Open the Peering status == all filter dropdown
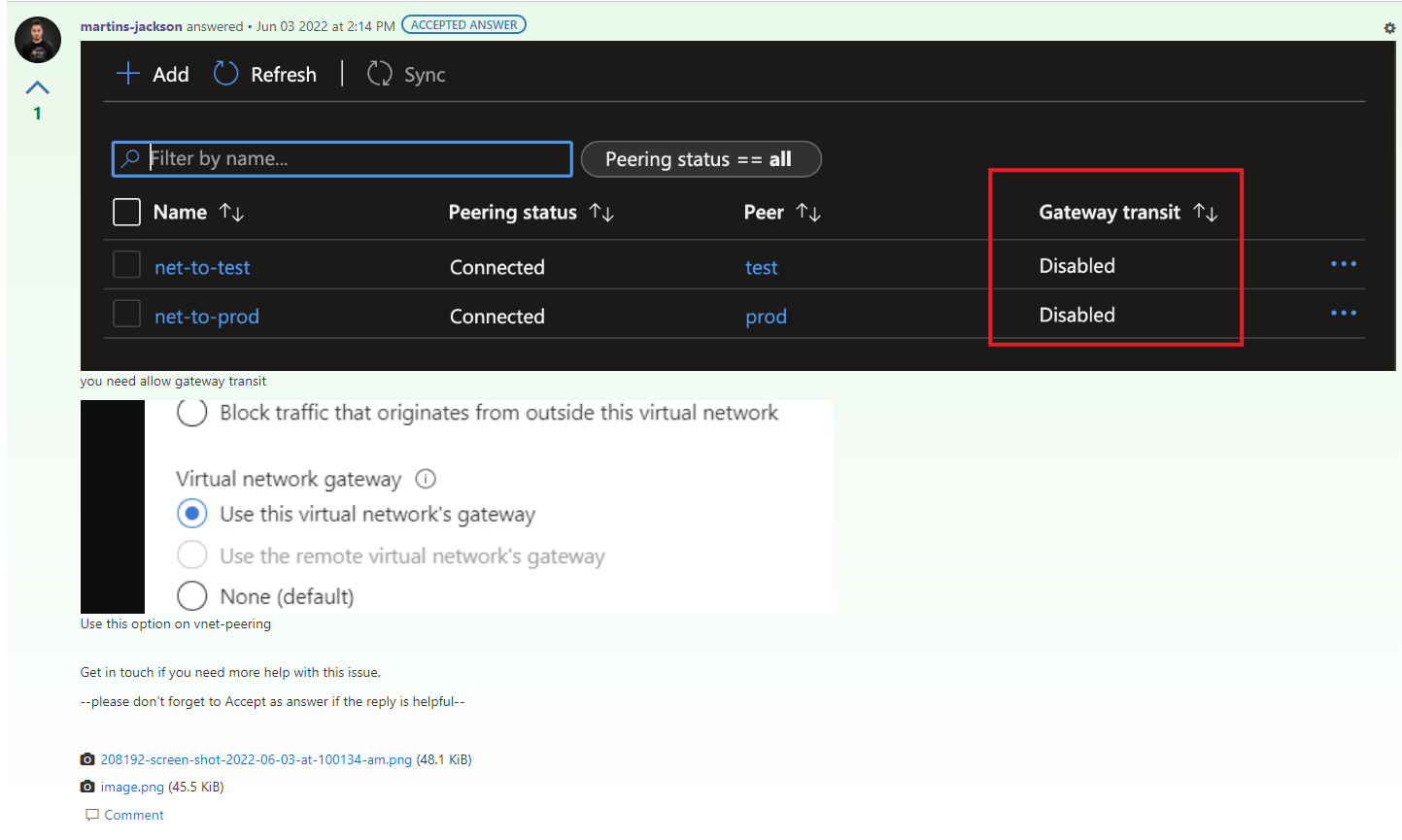This screenshot has height=840, width=1402. (701, 158)
